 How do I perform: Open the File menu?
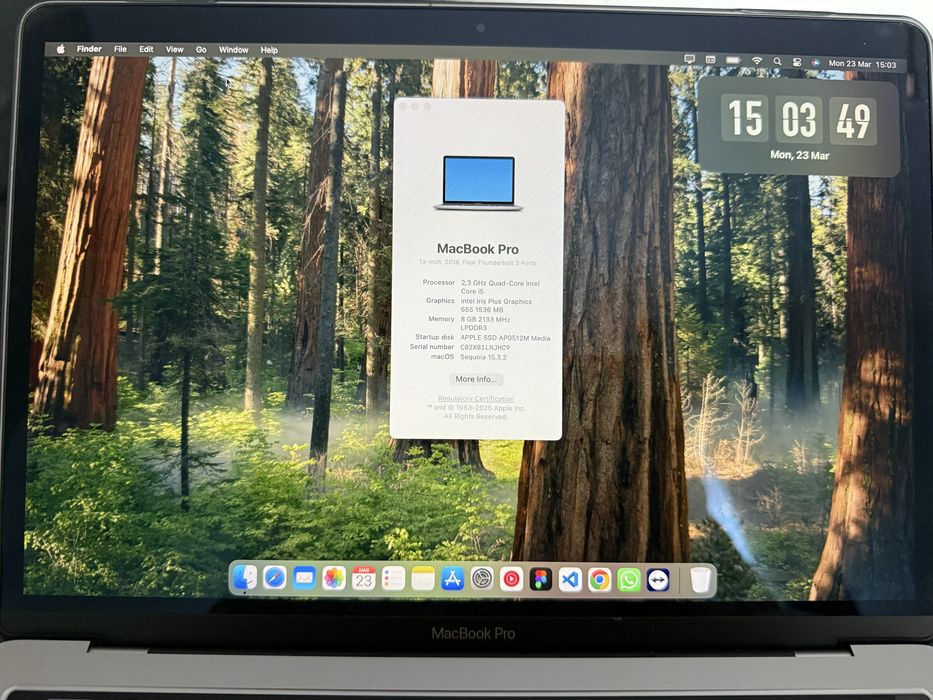[120, 49]
